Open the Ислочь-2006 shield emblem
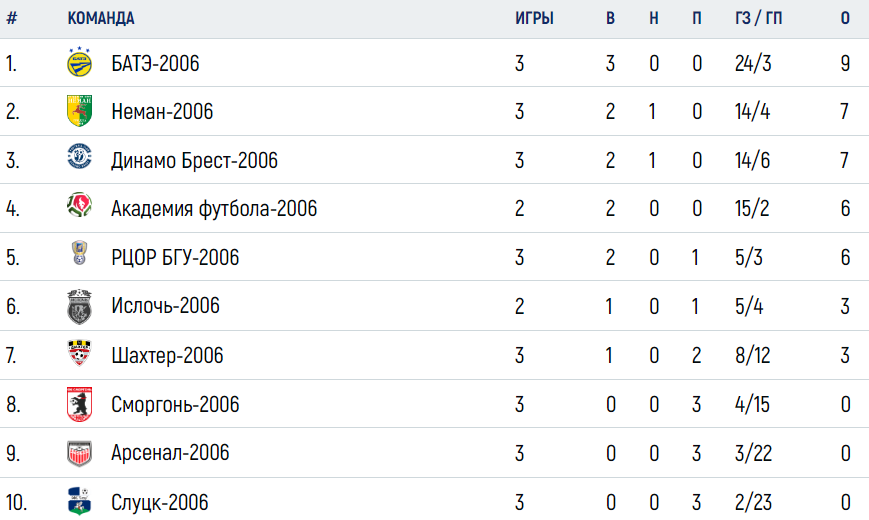The image size is (869, 520). click(x=79, y=307)
